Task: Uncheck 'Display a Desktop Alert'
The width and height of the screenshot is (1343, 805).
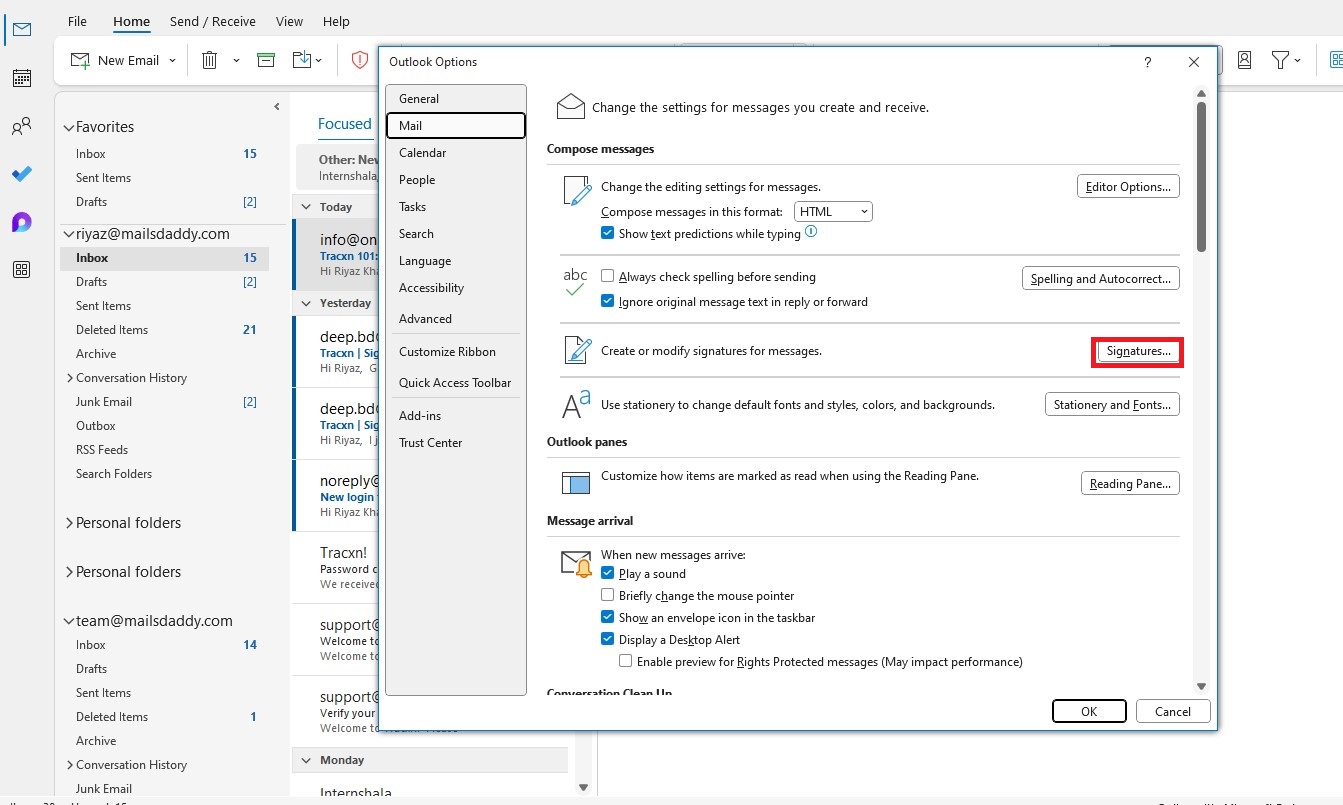Action: click(x=607, y=639)
